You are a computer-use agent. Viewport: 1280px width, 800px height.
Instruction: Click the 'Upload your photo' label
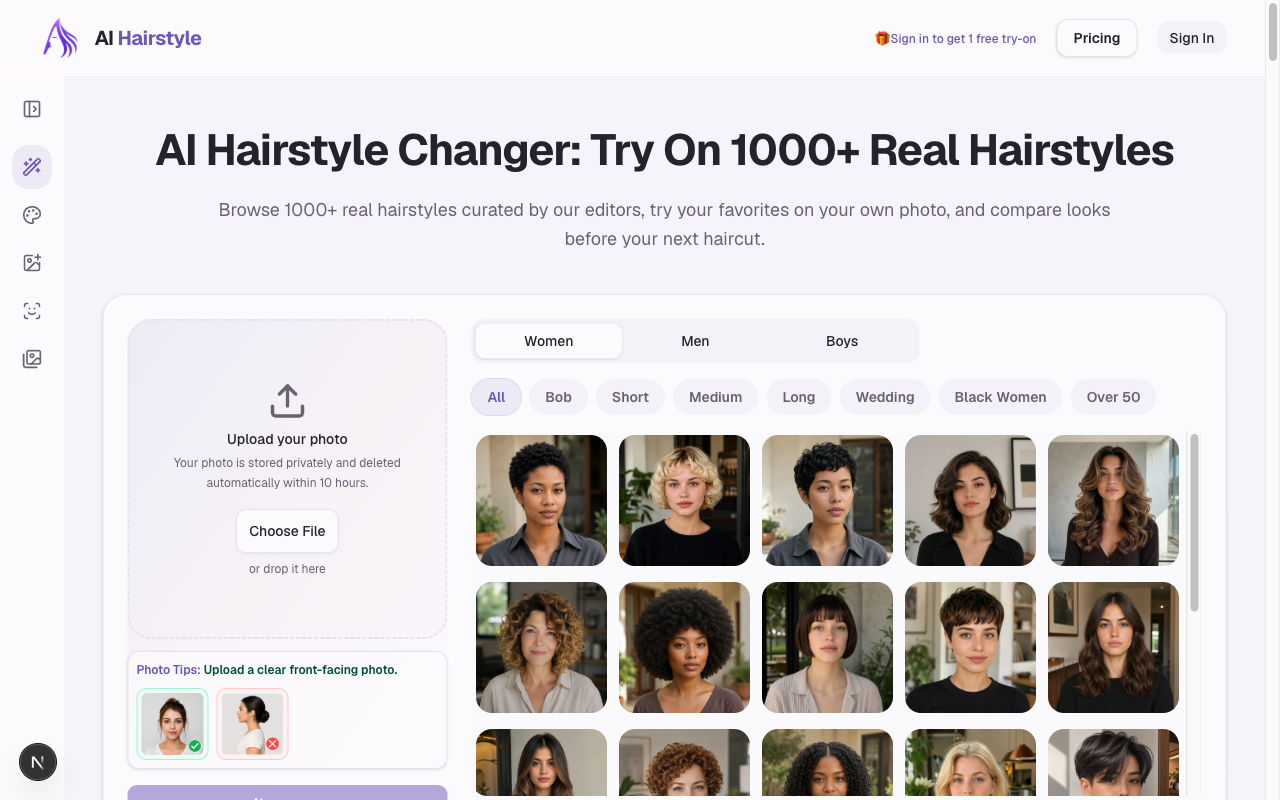287,439
